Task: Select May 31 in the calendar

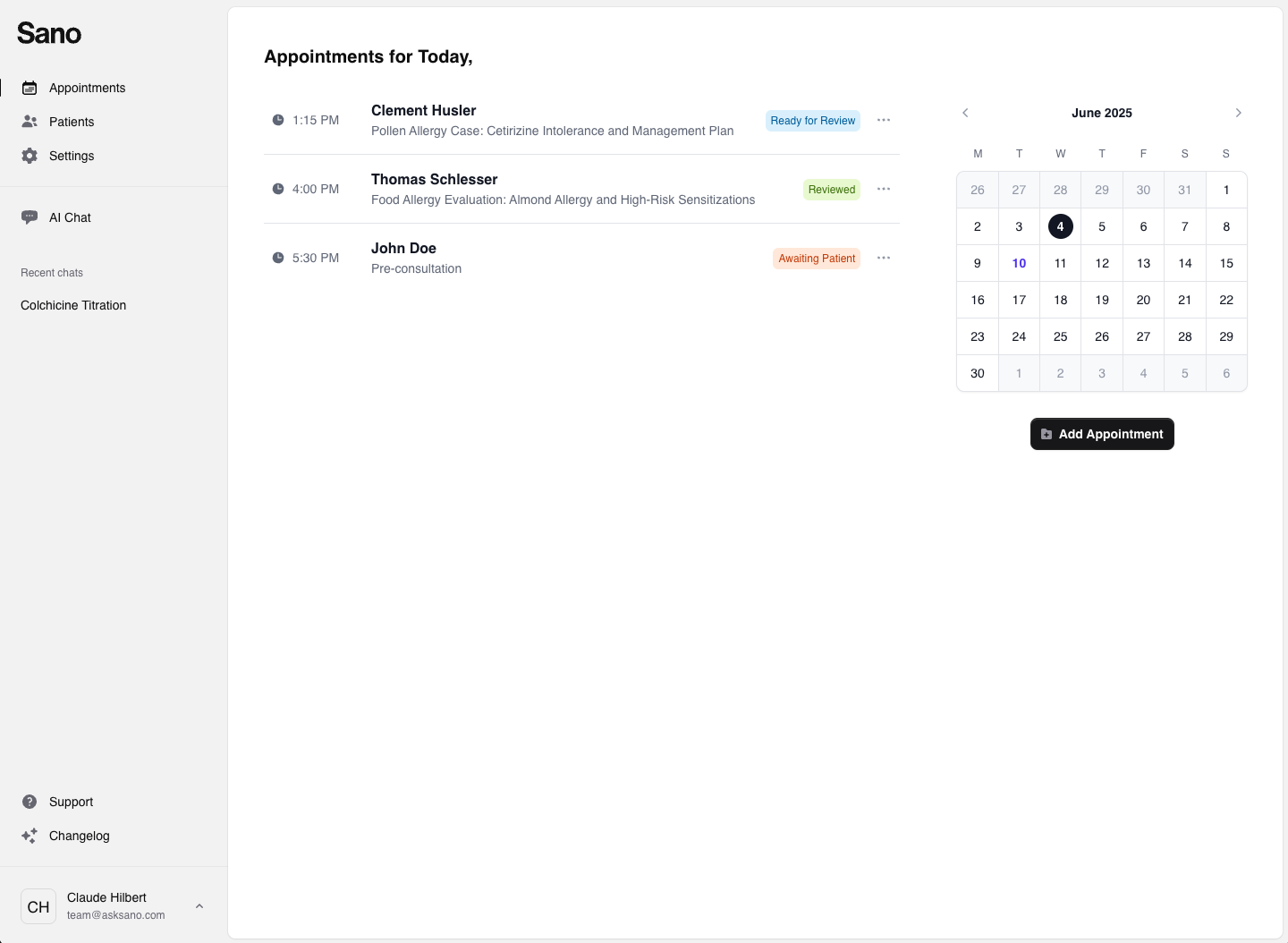Action: [x=1185, y=190]
